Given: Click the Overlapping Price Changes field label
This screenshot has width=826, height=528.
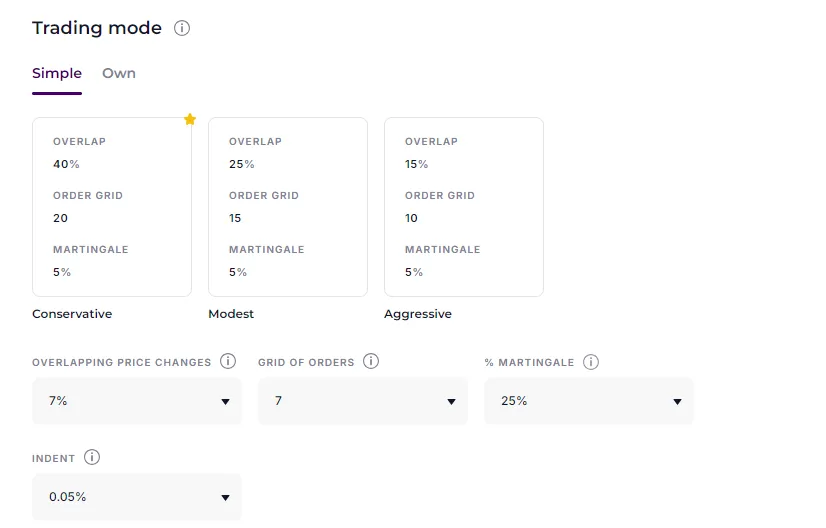Looking at the screenshot, I should tap(122, 362).
